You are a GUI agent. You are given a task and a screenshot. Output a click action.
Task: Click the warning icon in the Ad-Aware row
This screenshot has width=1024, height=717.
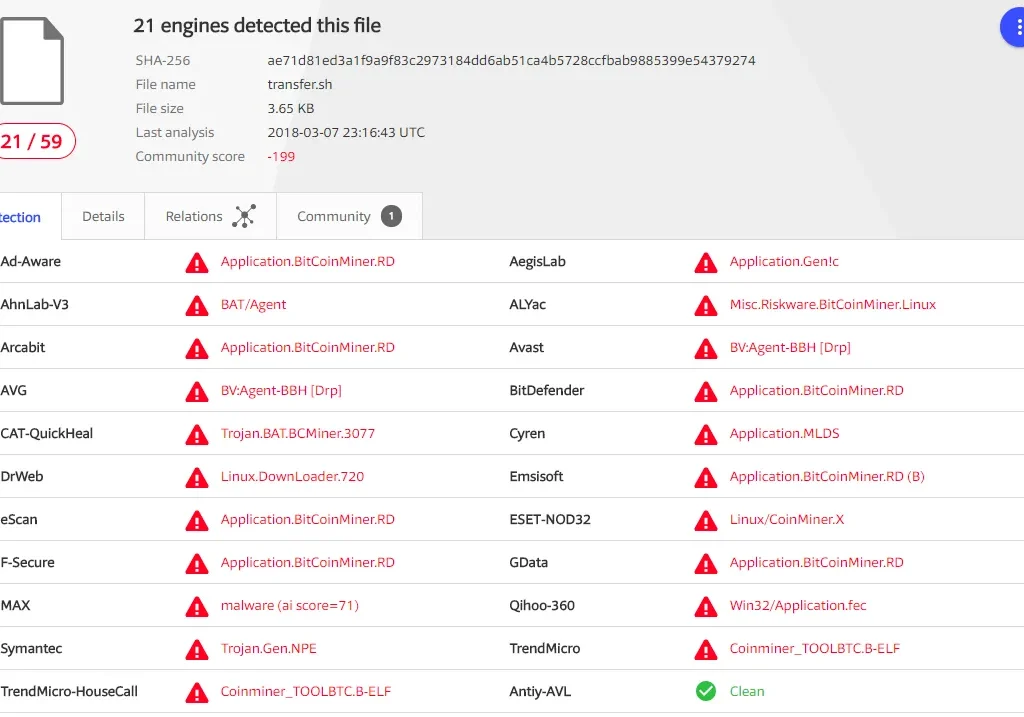click(x=197, y=263)
